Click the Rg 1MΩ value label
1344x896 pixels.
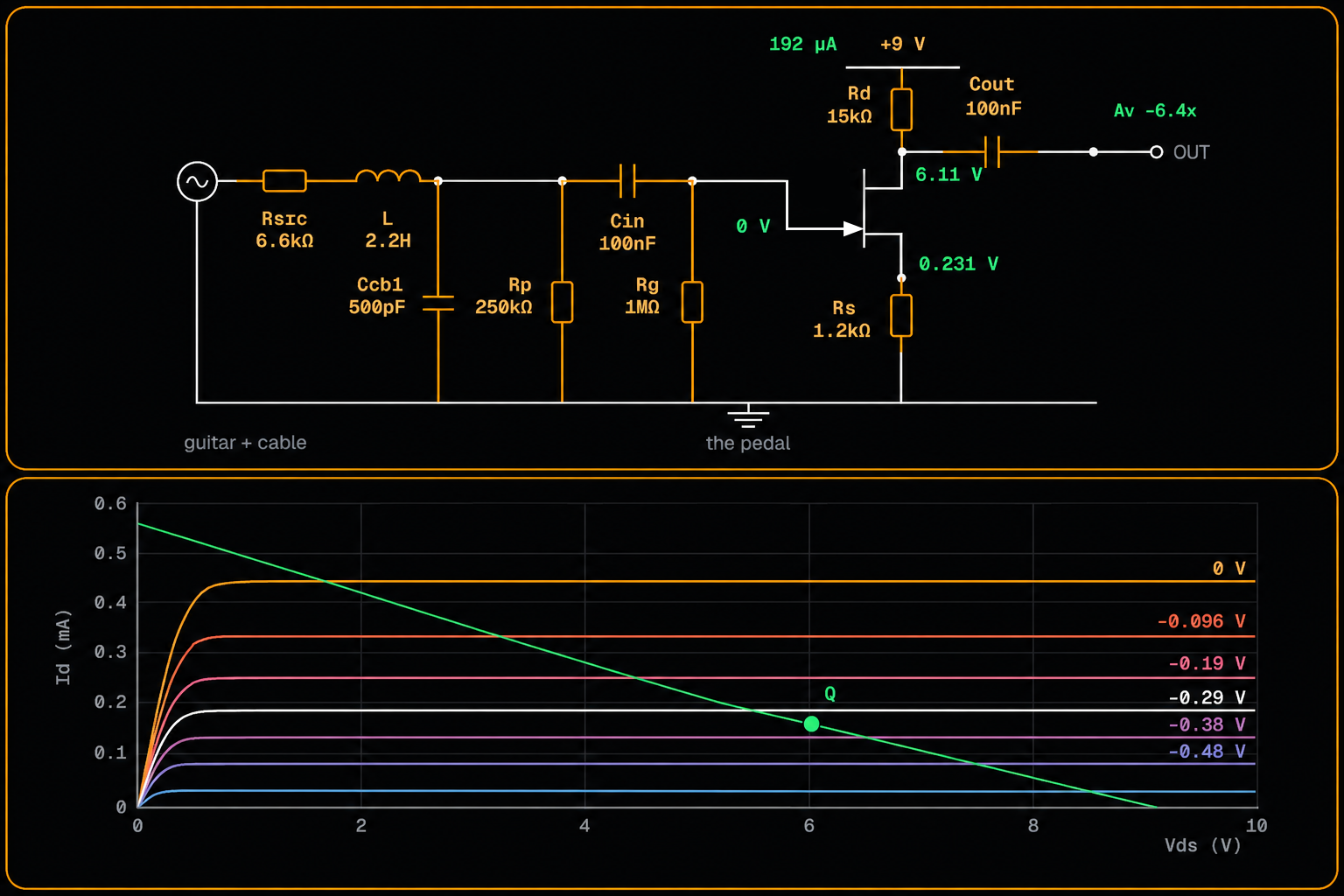(x=643, y=296)
